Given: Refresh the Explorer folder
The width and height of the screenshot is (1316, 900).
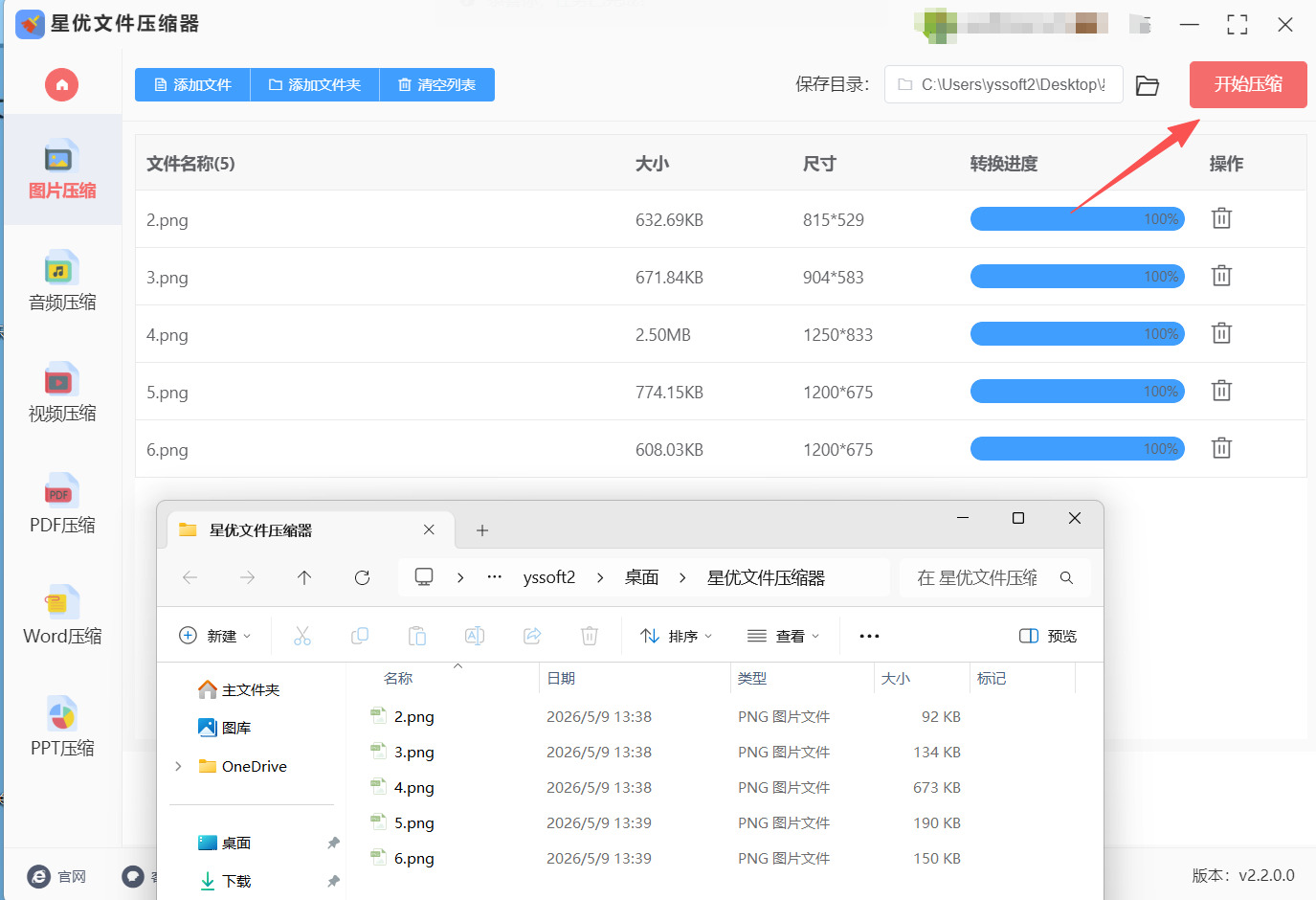Looking at the screenshot, I should [362, 577].
